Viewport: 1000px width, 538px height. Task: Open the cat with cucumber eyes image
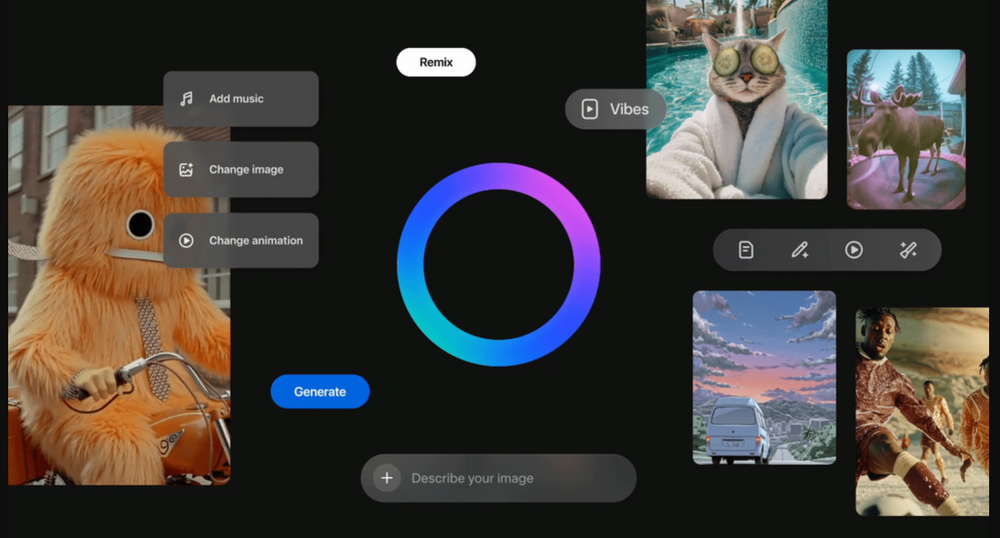click(x=736, y=100)
